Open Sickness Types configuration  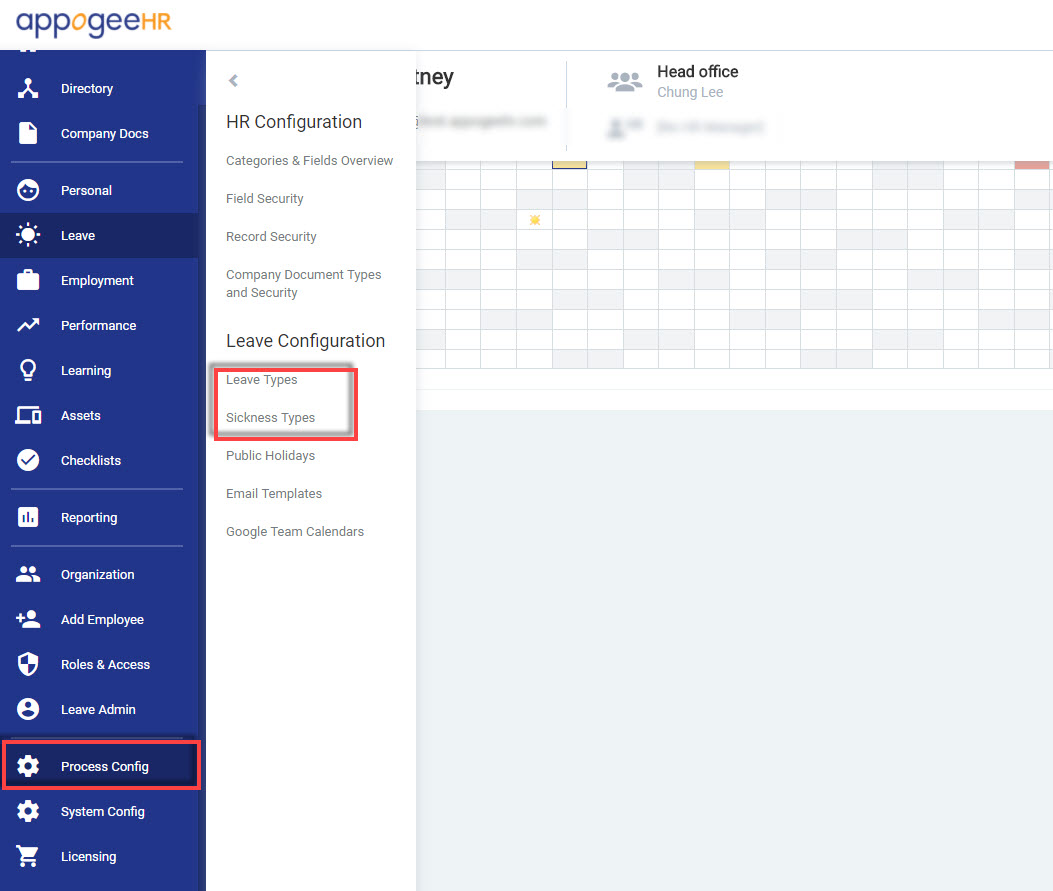coord(270,417)
